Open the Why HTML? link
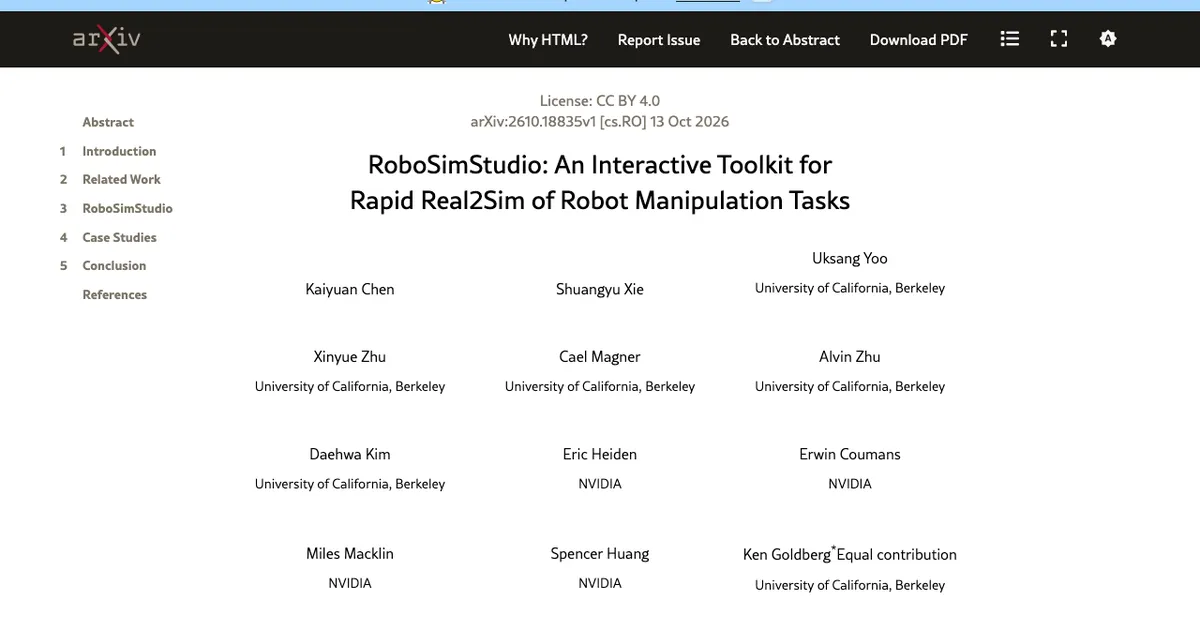The width and height of the screenshot is (1200, 630). 548,40
